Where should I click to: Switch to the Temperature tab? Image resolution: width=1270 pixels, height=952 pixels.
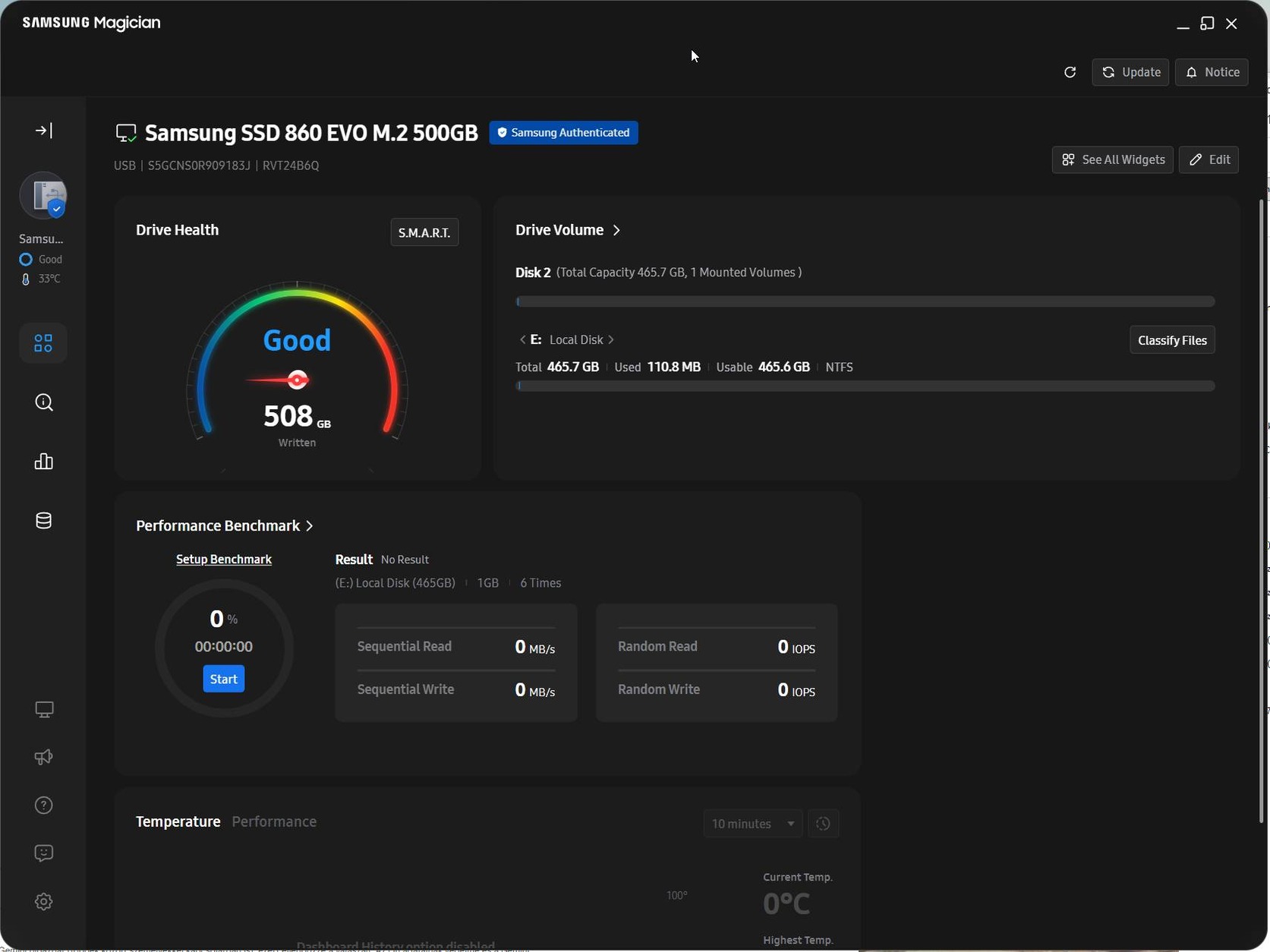(178, 822)
